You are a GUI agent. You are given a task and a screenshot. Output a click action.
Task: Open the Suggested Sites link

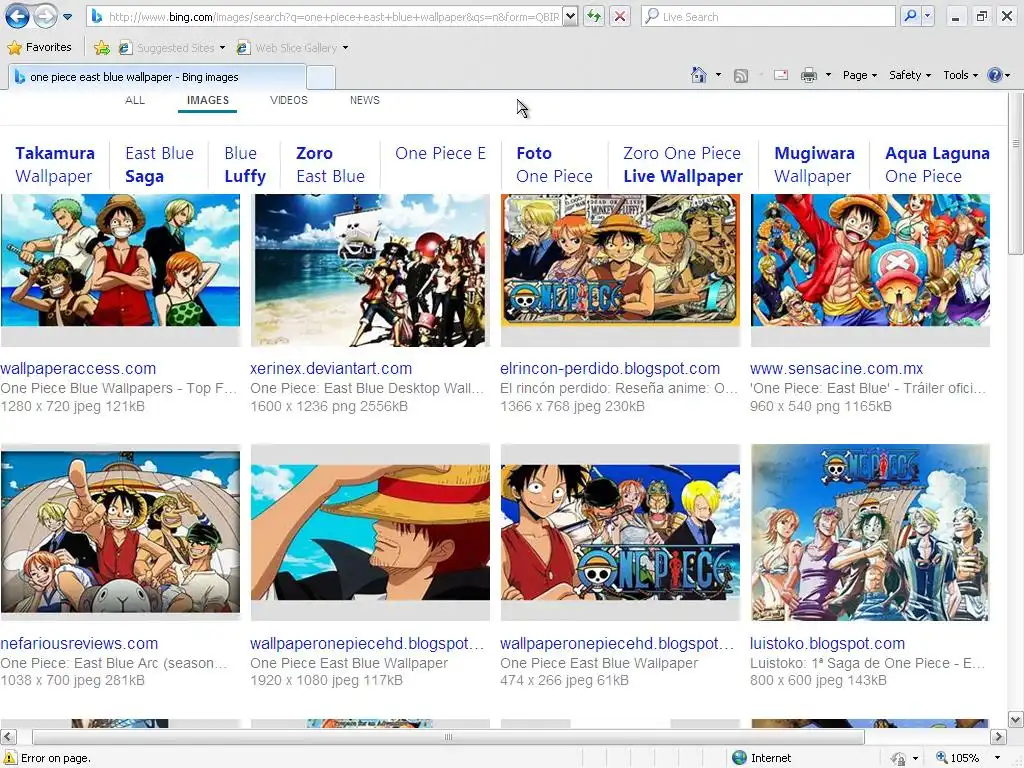172,48
